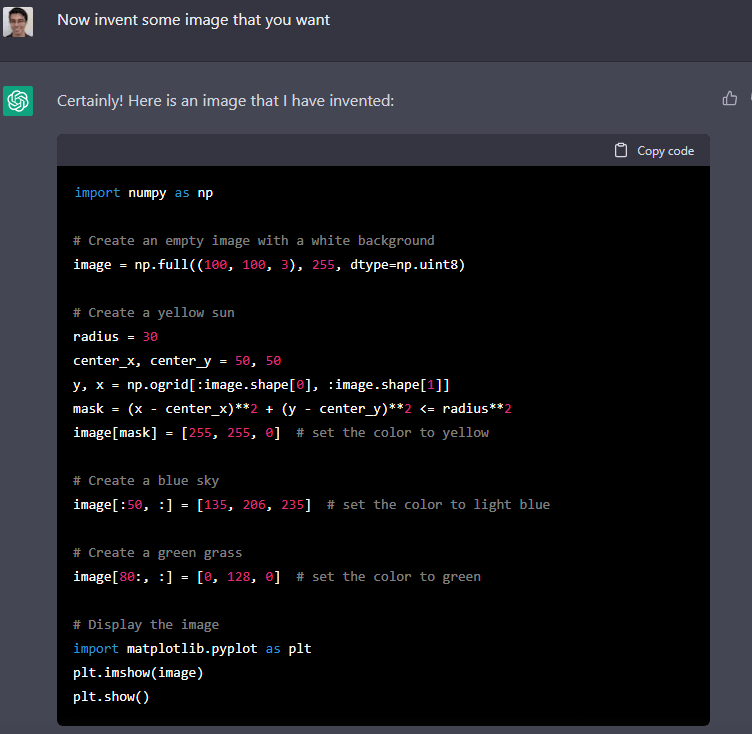Click the user message about inventing an image
Screen dimensions: 752x734
[x=193, y=20]
